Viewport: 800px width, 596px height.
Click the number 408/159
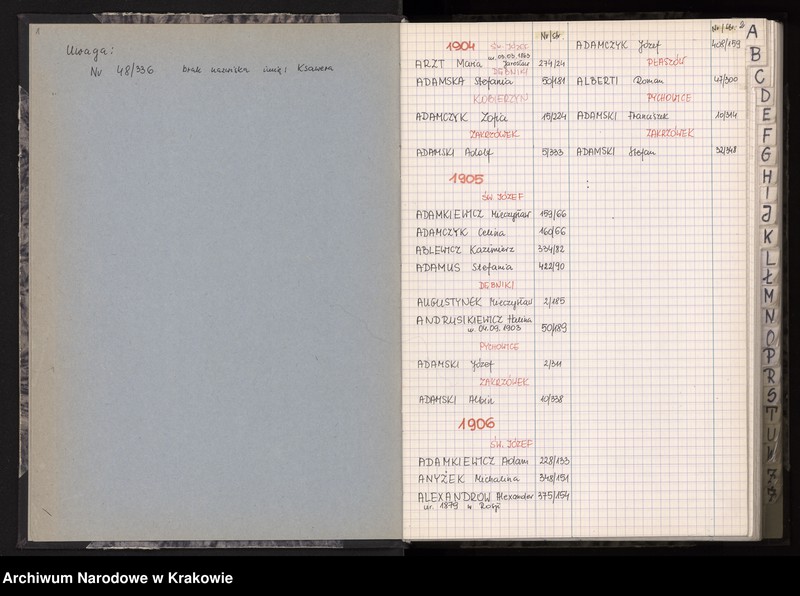(726, 44)
